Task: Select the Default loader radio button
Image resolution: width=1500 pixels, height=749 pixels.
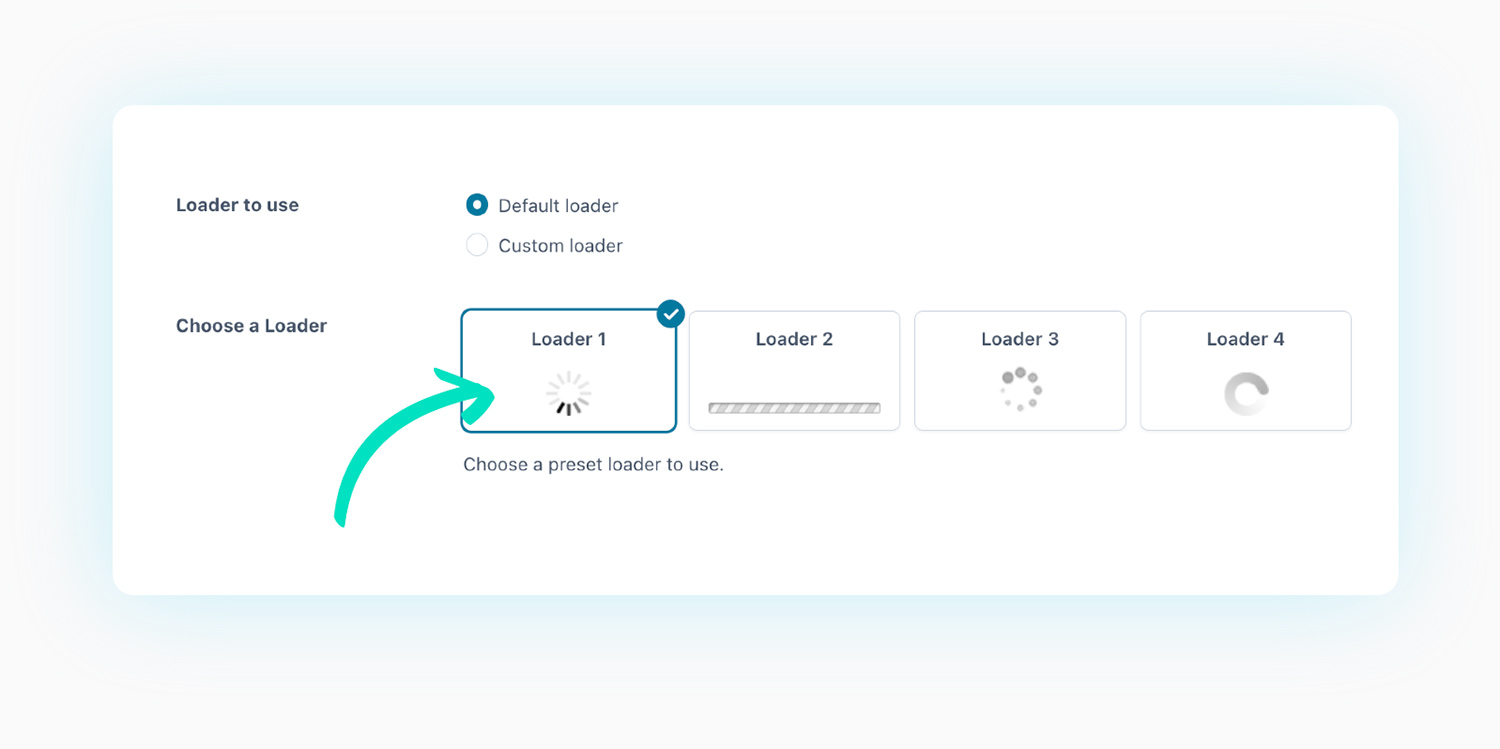Action: [x=477, y=205]
